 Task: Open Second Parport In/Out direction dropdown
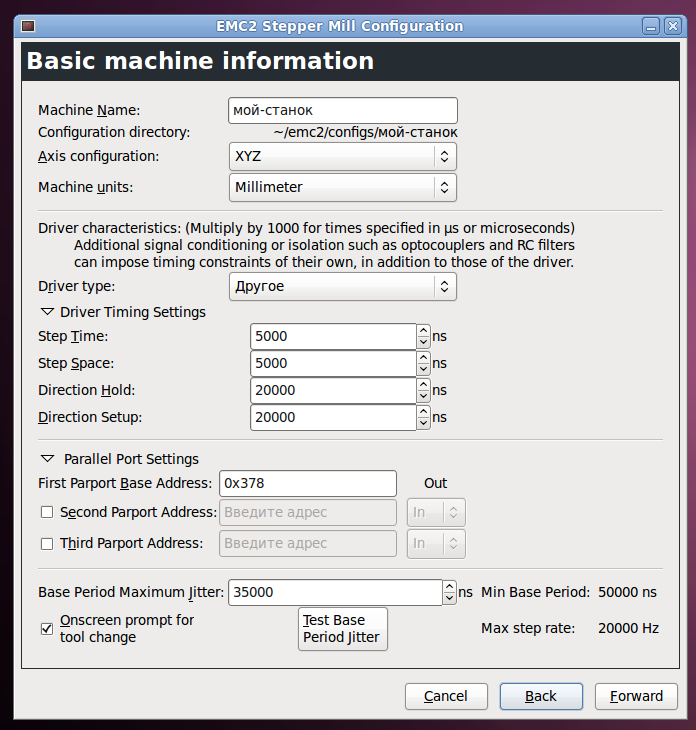click(436, 513)
